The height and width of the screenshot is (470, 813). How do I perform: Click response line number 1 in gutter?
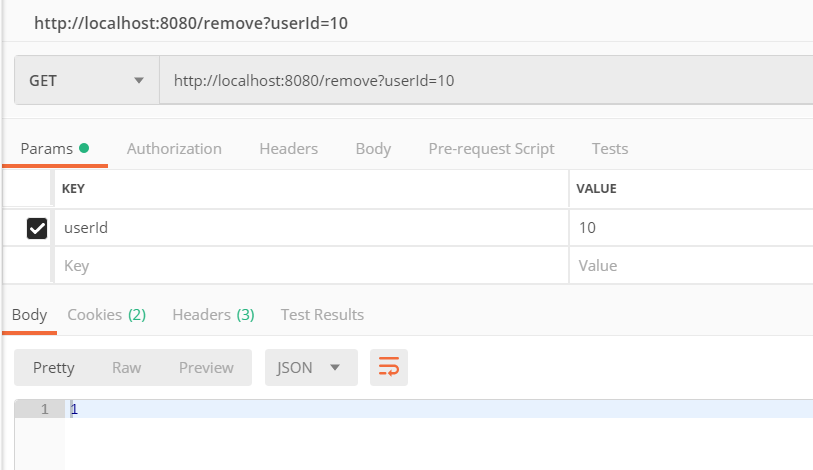(x=45, y=409)
